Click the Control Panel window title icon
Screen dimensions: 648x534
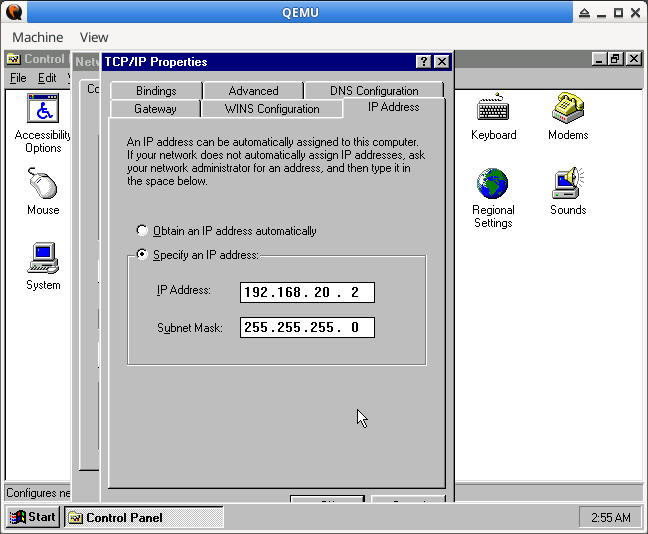tap(14, 59)
